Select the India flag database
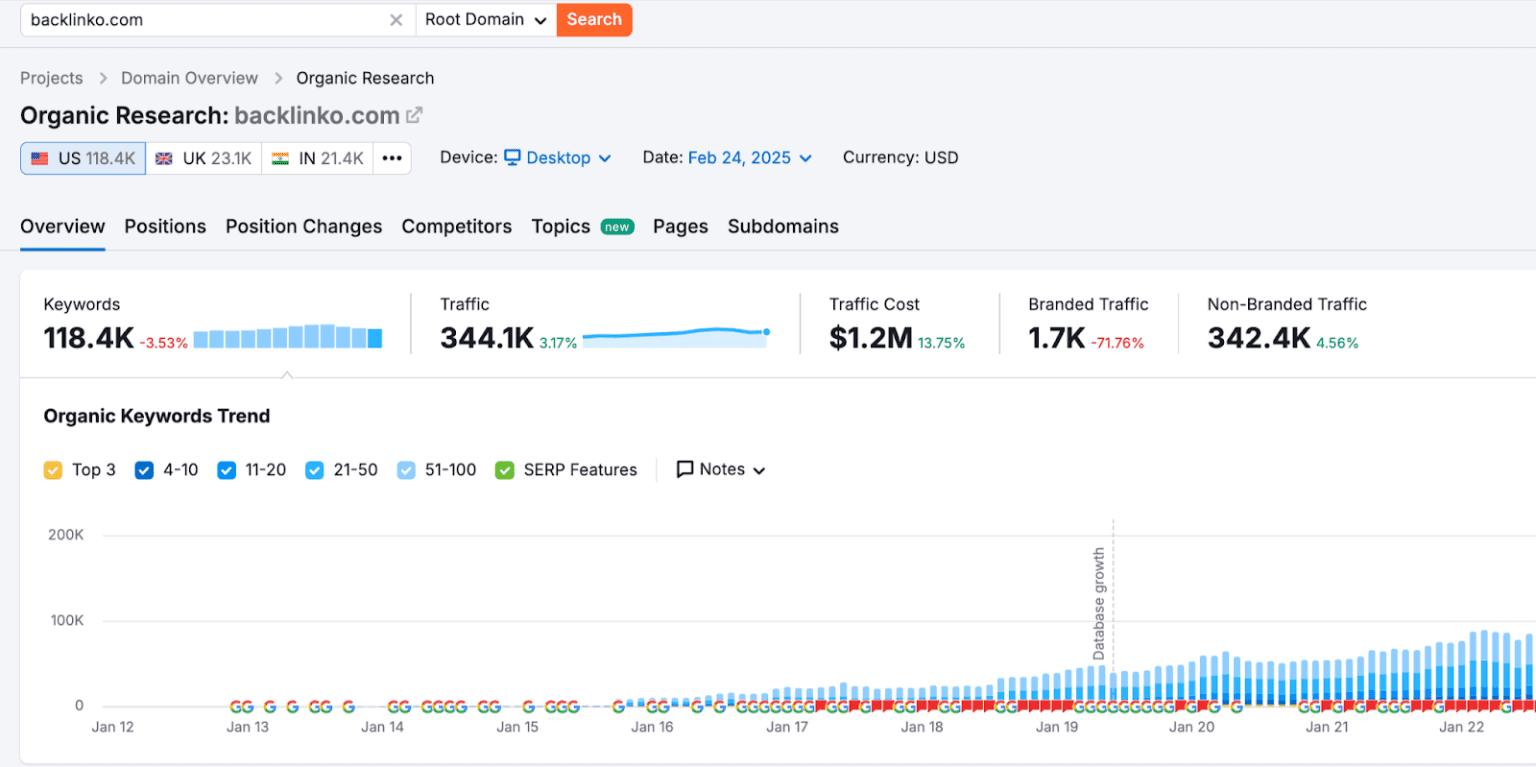1536x767 pixels. [x=280, y=158]
